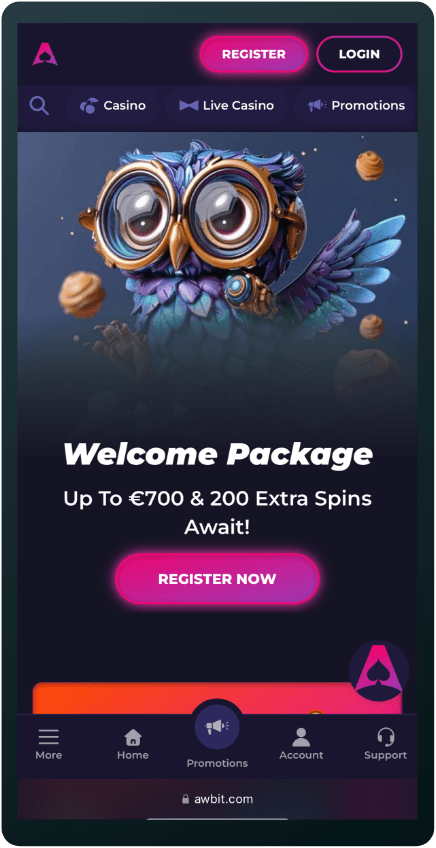Viewport: 436px width, 848px height.
Task: Open search with the magnifier icon
Action: (x=39, y=105)
